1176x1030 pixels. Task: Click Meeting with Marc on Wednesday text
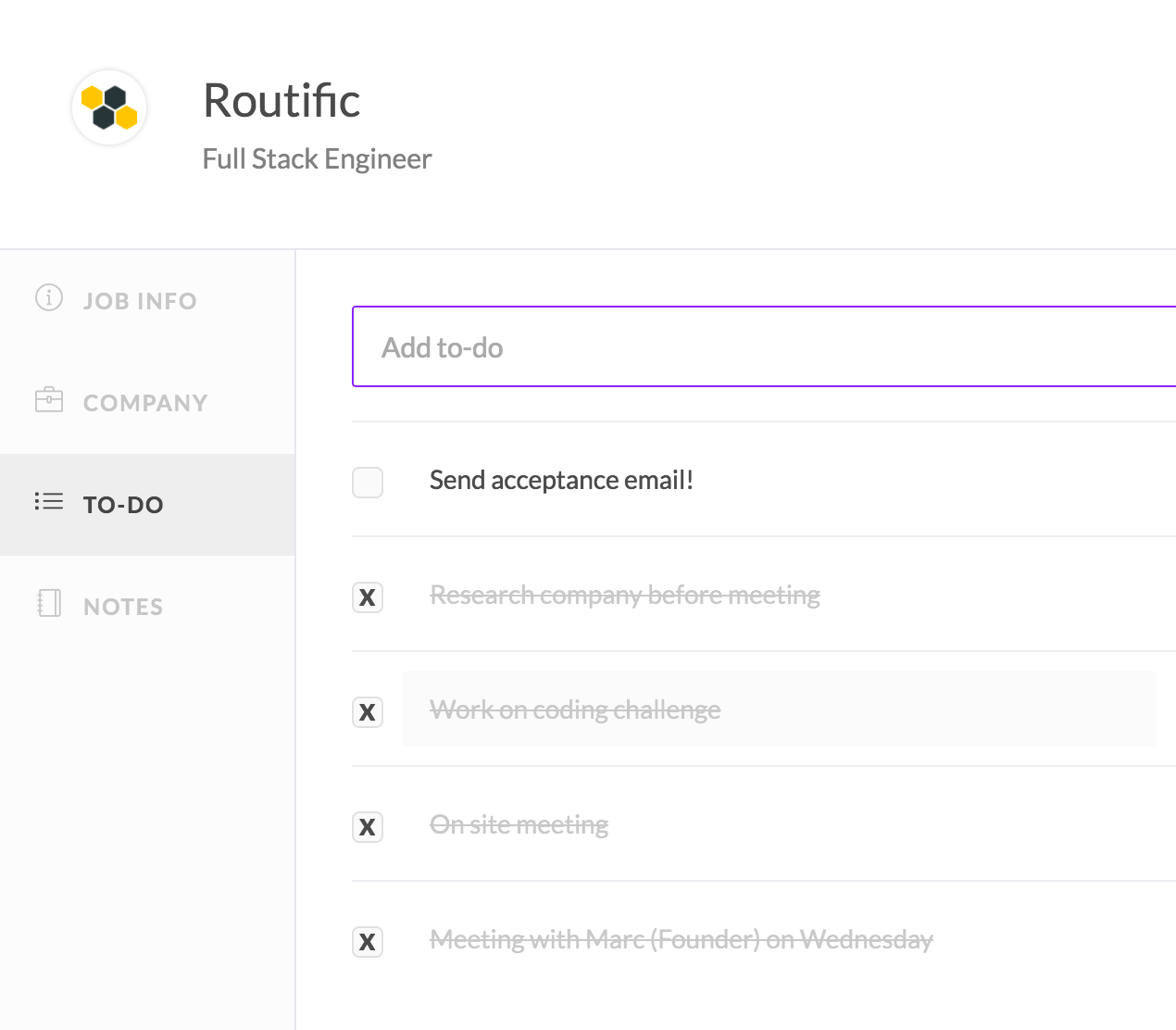682,940
